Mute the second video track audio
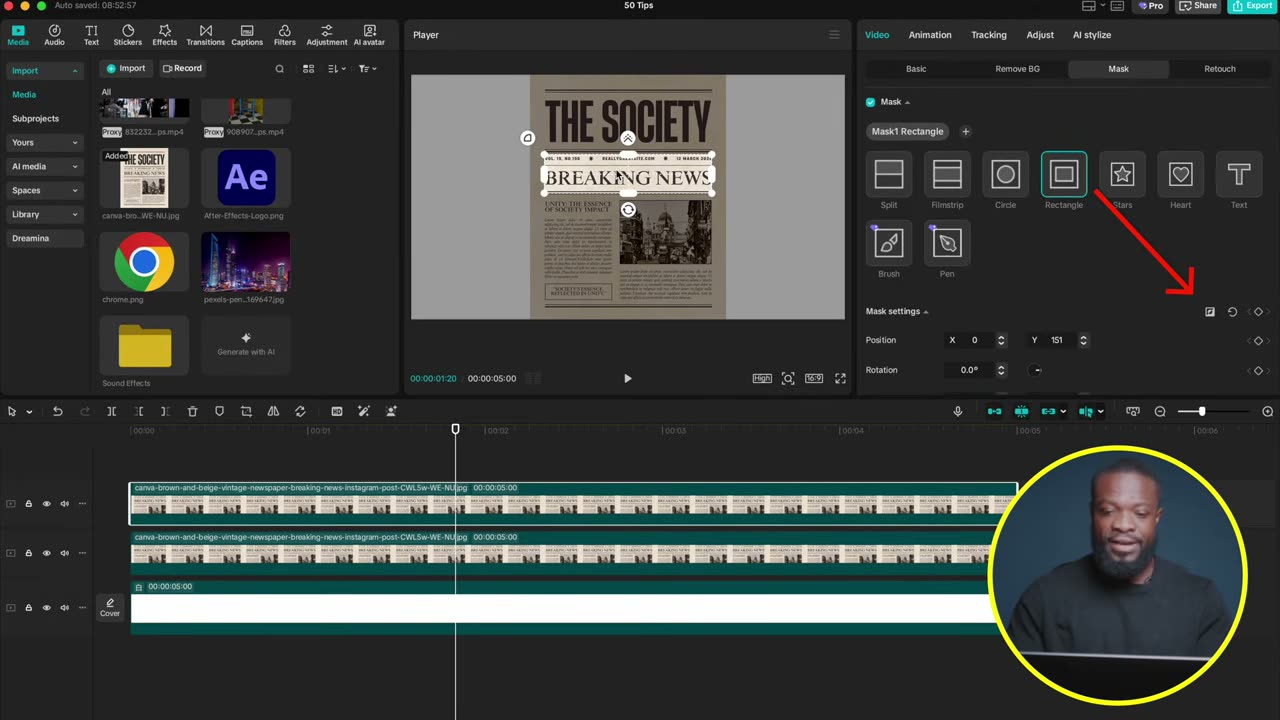The width and height of the screenshot is (1280, 720). coord(64,553)
